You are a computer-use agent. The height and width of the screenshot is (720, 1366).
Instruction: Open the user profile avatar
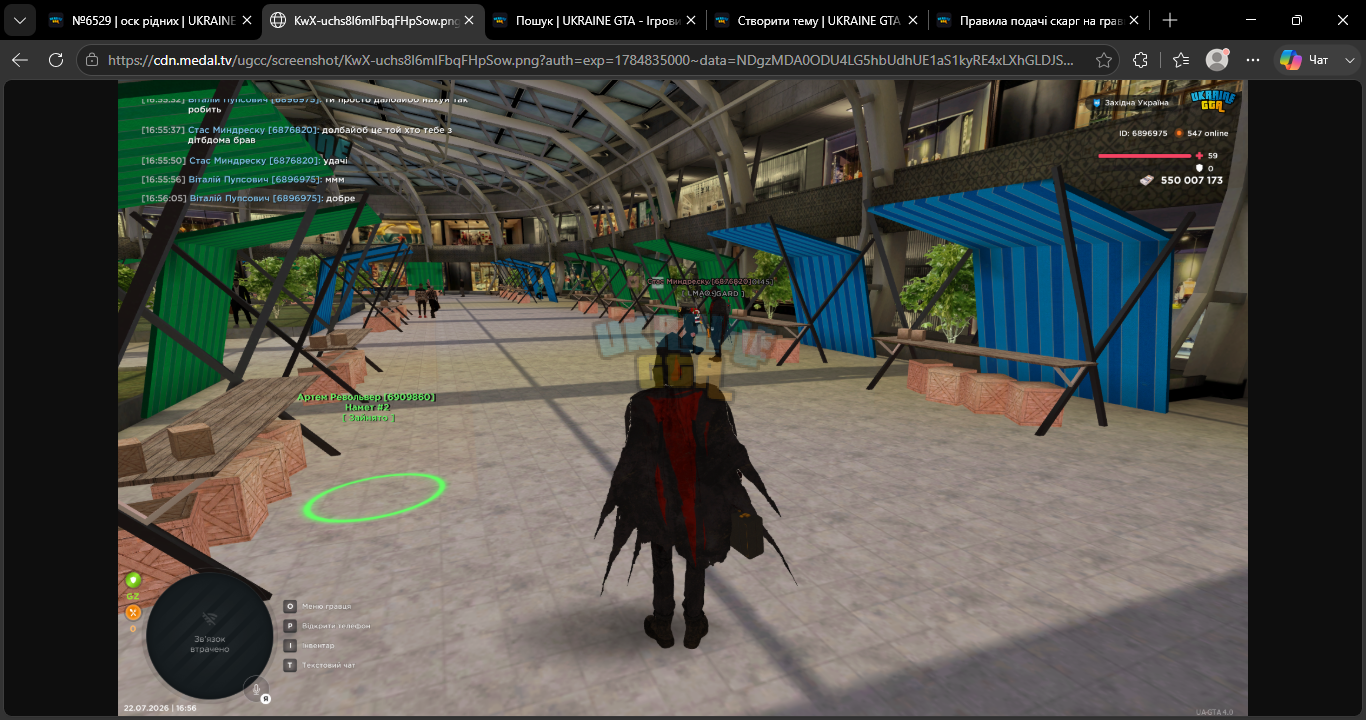(1217, 60)
